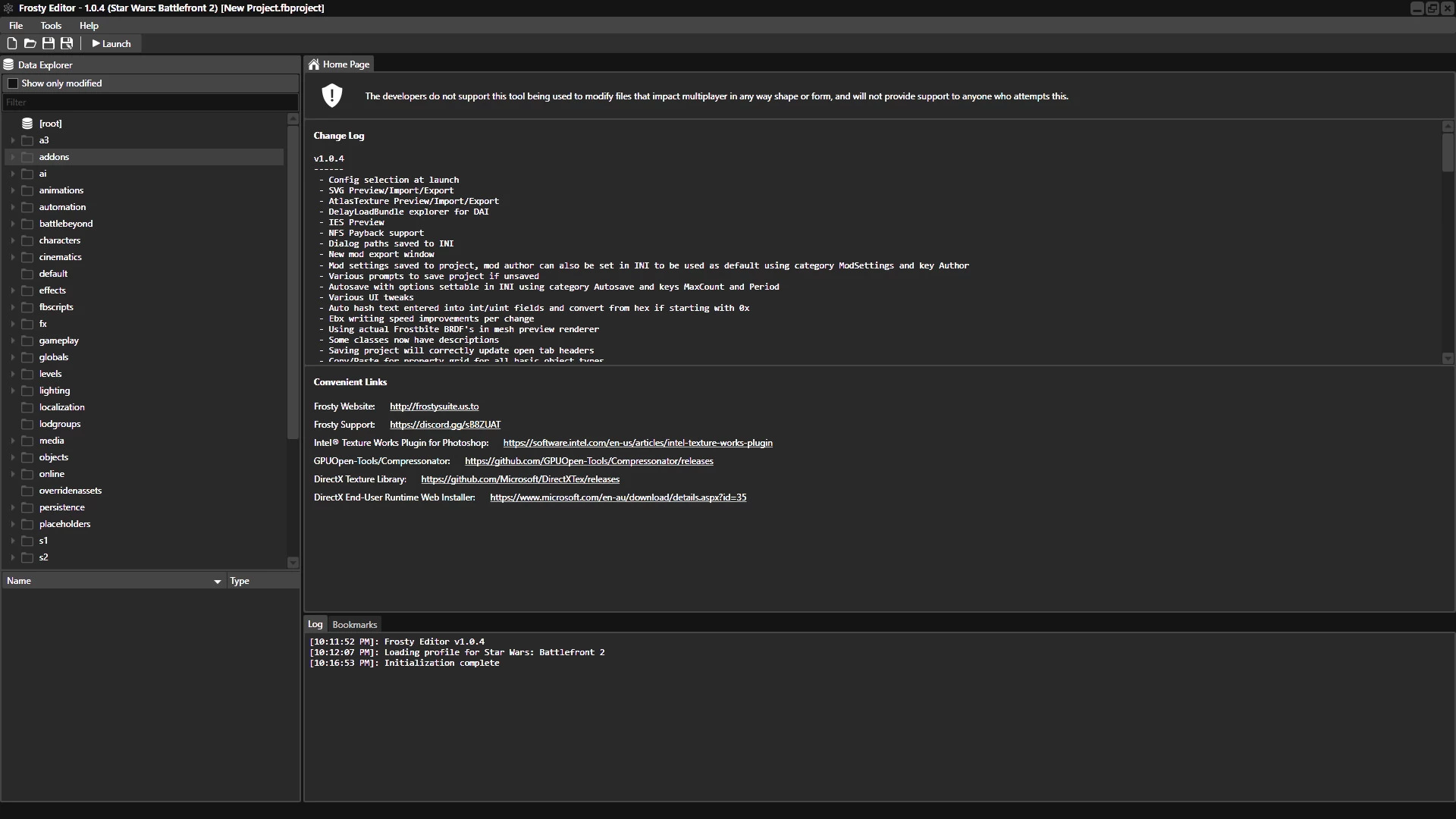This screenshot has width=1456, height=819.
Task: Expand the animations folder item
Action: [13, 190]
